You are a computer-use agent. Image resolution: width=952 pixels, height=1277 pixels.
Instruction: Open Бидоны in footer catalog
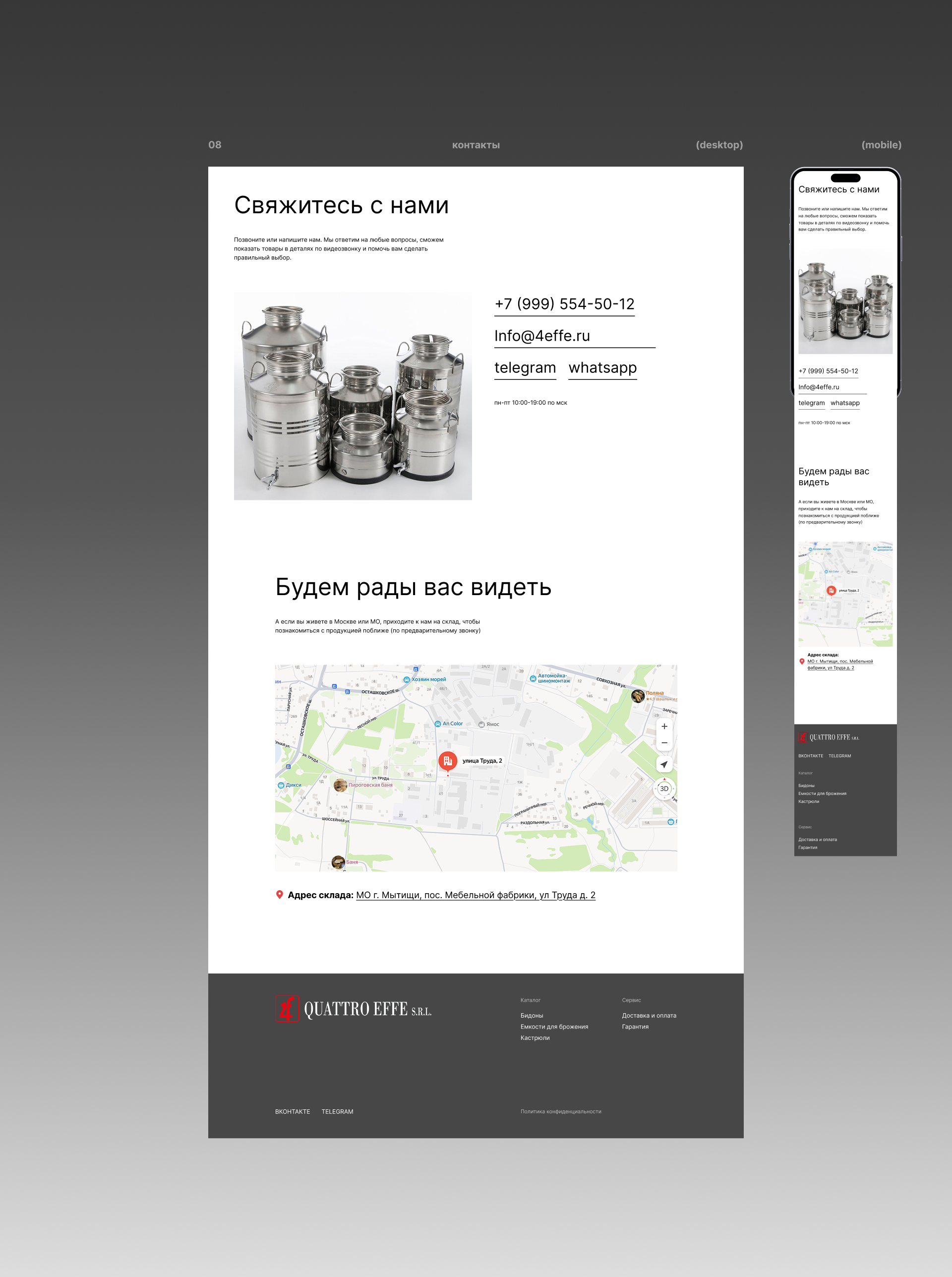tap(532, 1015)
